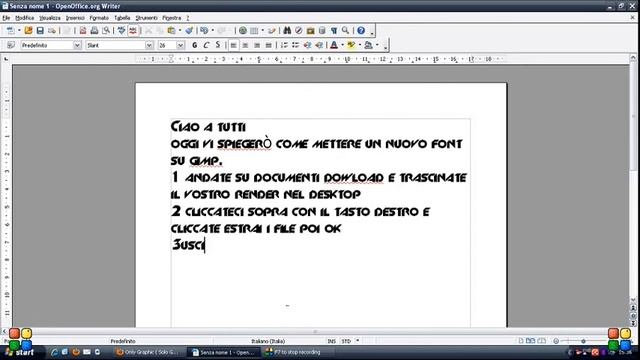640x360 pixels.
Task: Open the Formato menu
Action: point(99,18)
